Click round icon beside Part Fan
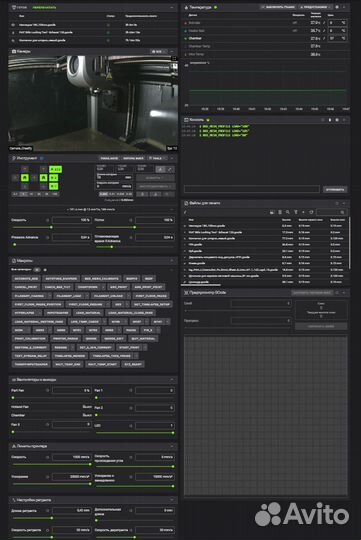 [48, 390]
